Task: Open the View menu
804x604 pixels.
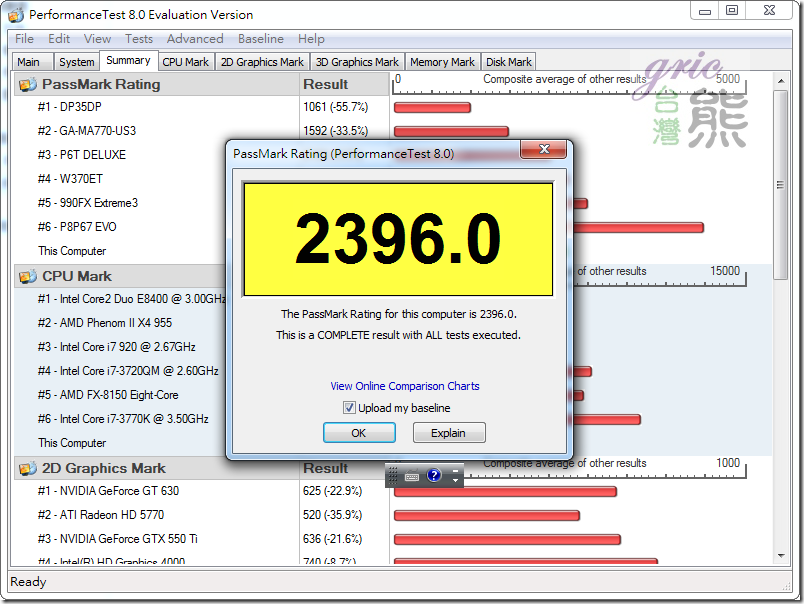Action: 97,39
